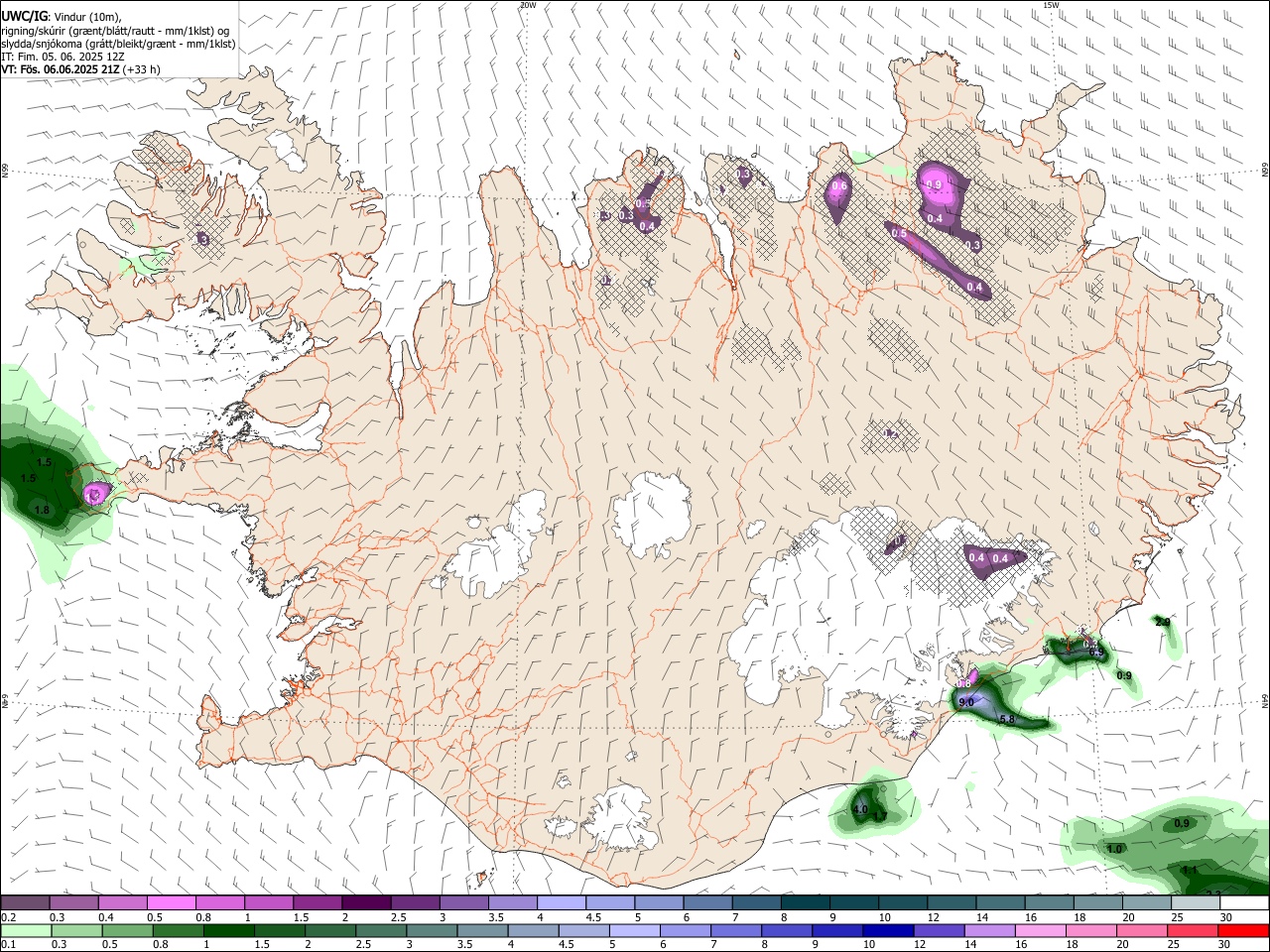The height and width of the screenshot is (952, 1270).
Task: Select the light pink 16 swatch in bottom legend row
Action: coord(1039,930)
